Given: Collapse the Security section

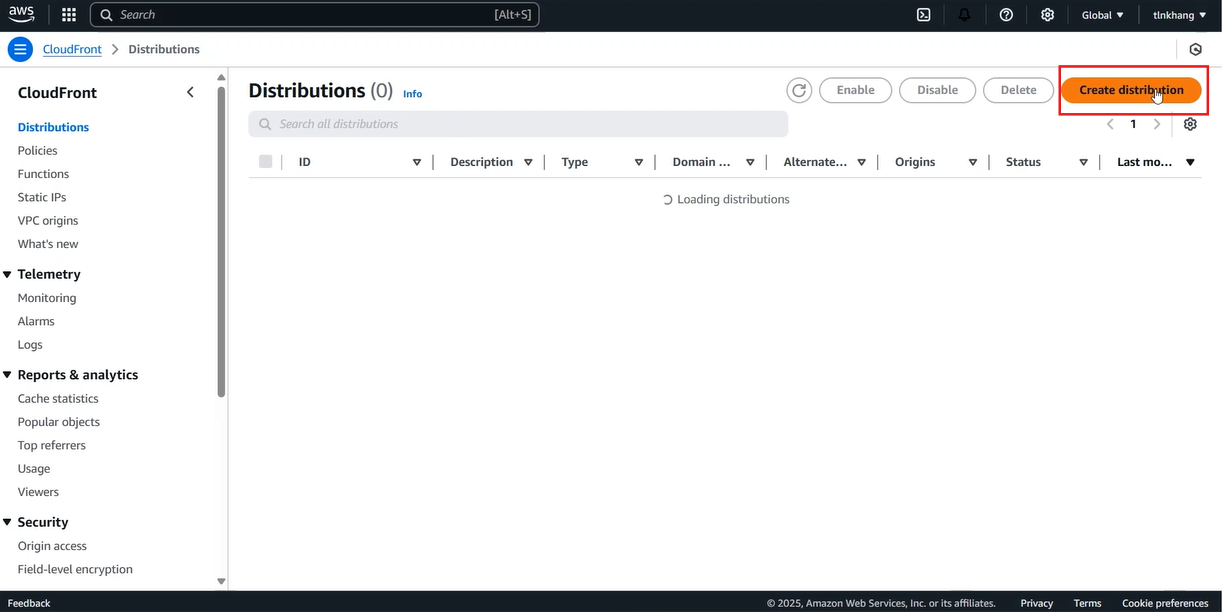Looking at the screenshot, I should coord(8,522).
